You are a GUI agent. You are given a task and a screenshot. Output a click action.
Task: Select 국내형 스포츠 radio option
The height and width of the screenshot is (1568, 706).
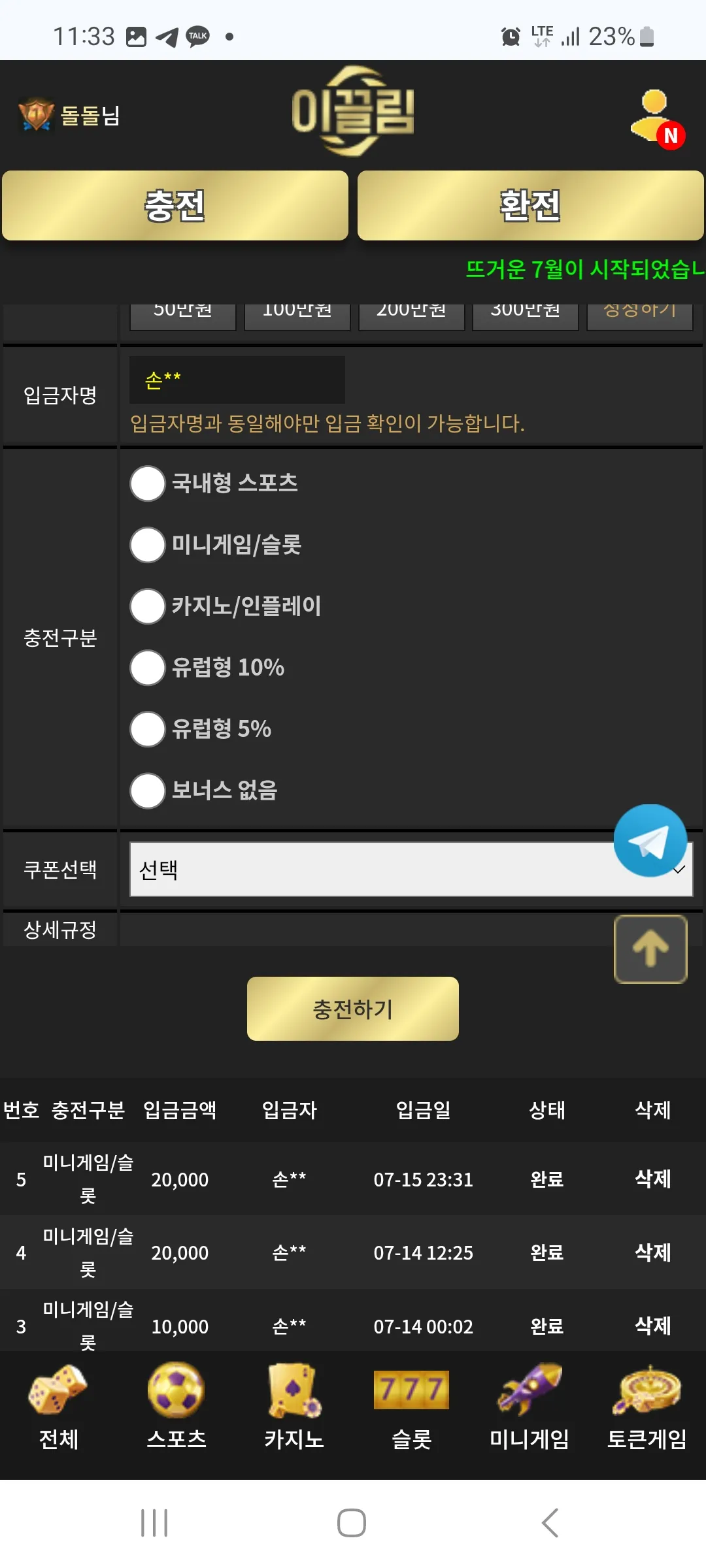[148, 483]
